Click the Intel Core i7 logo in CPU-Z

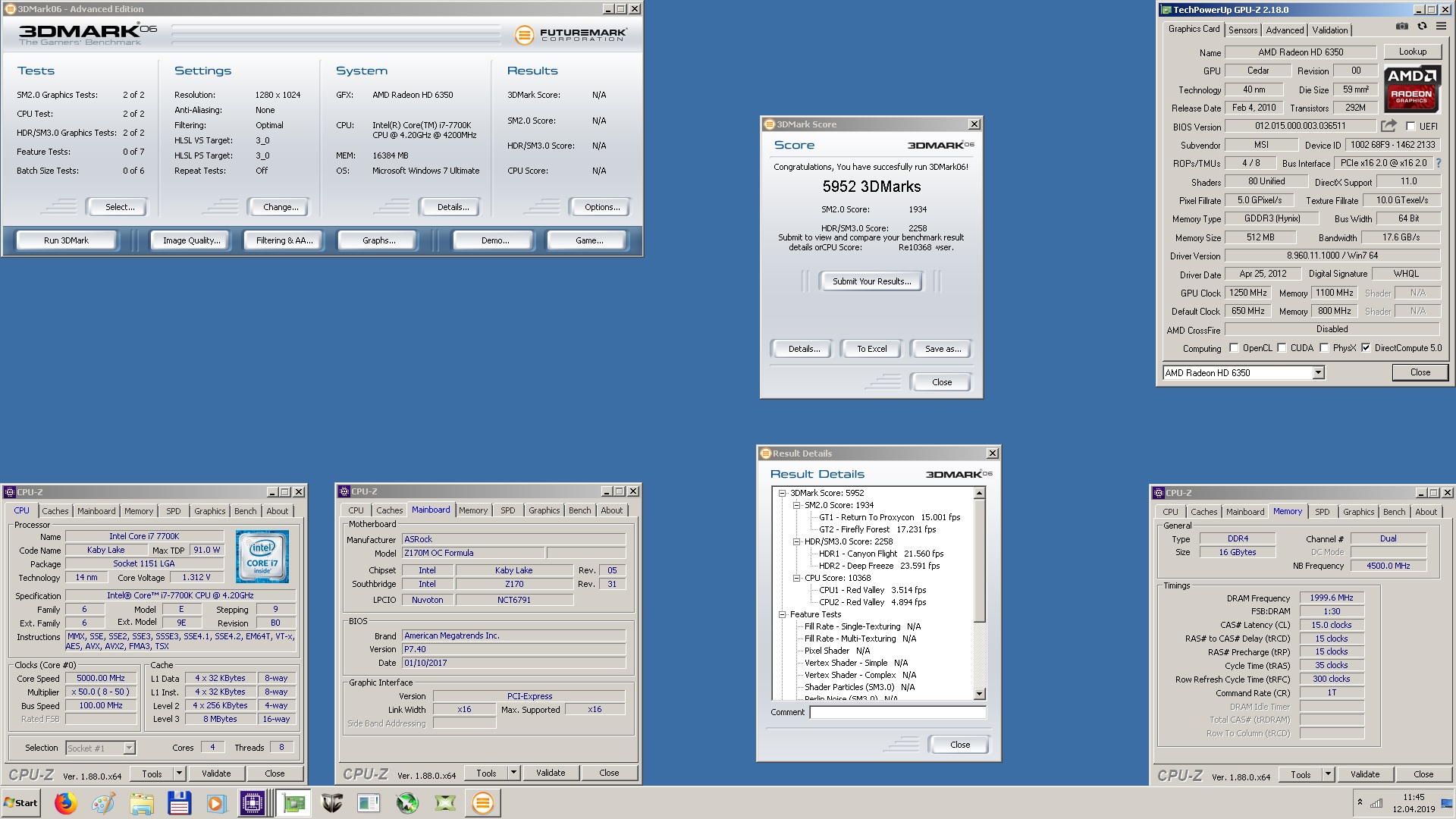pyautogui.click(x=262, y=557)
